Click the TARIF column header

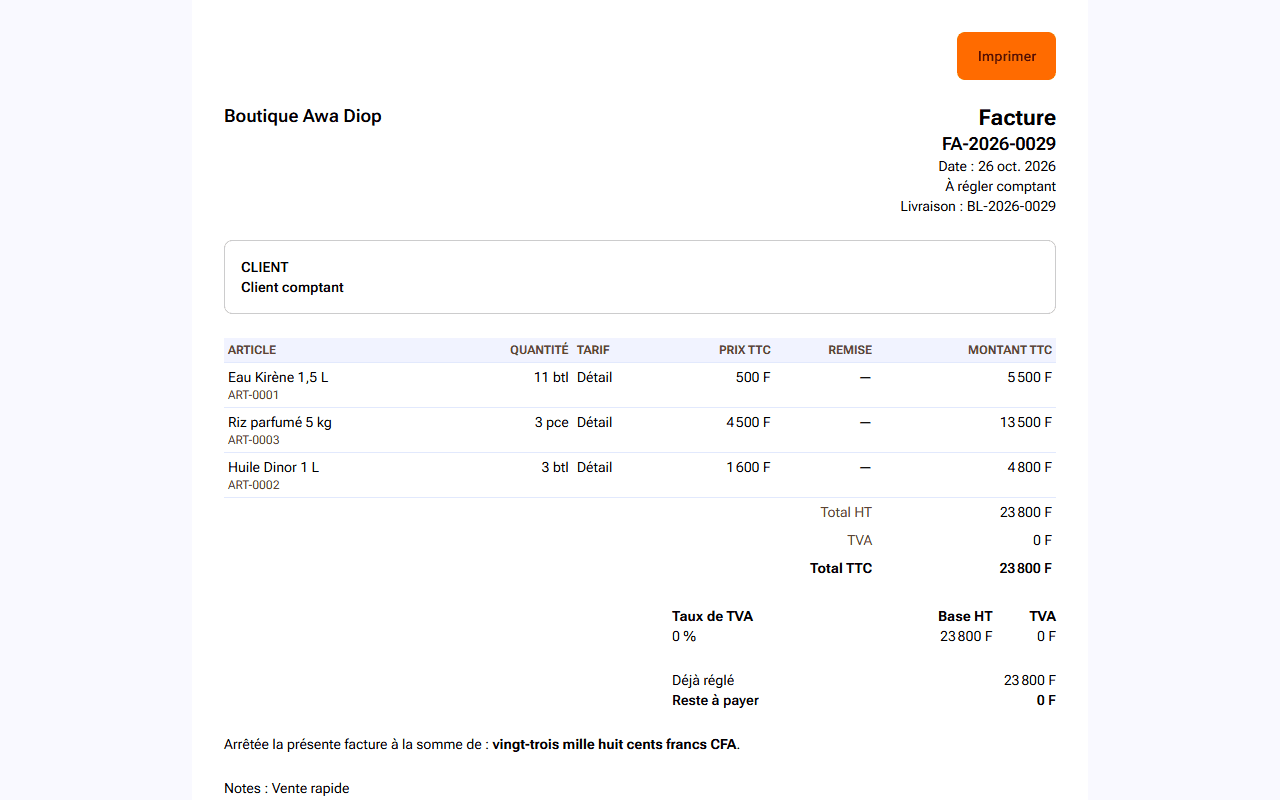click(x=593, y=350)
